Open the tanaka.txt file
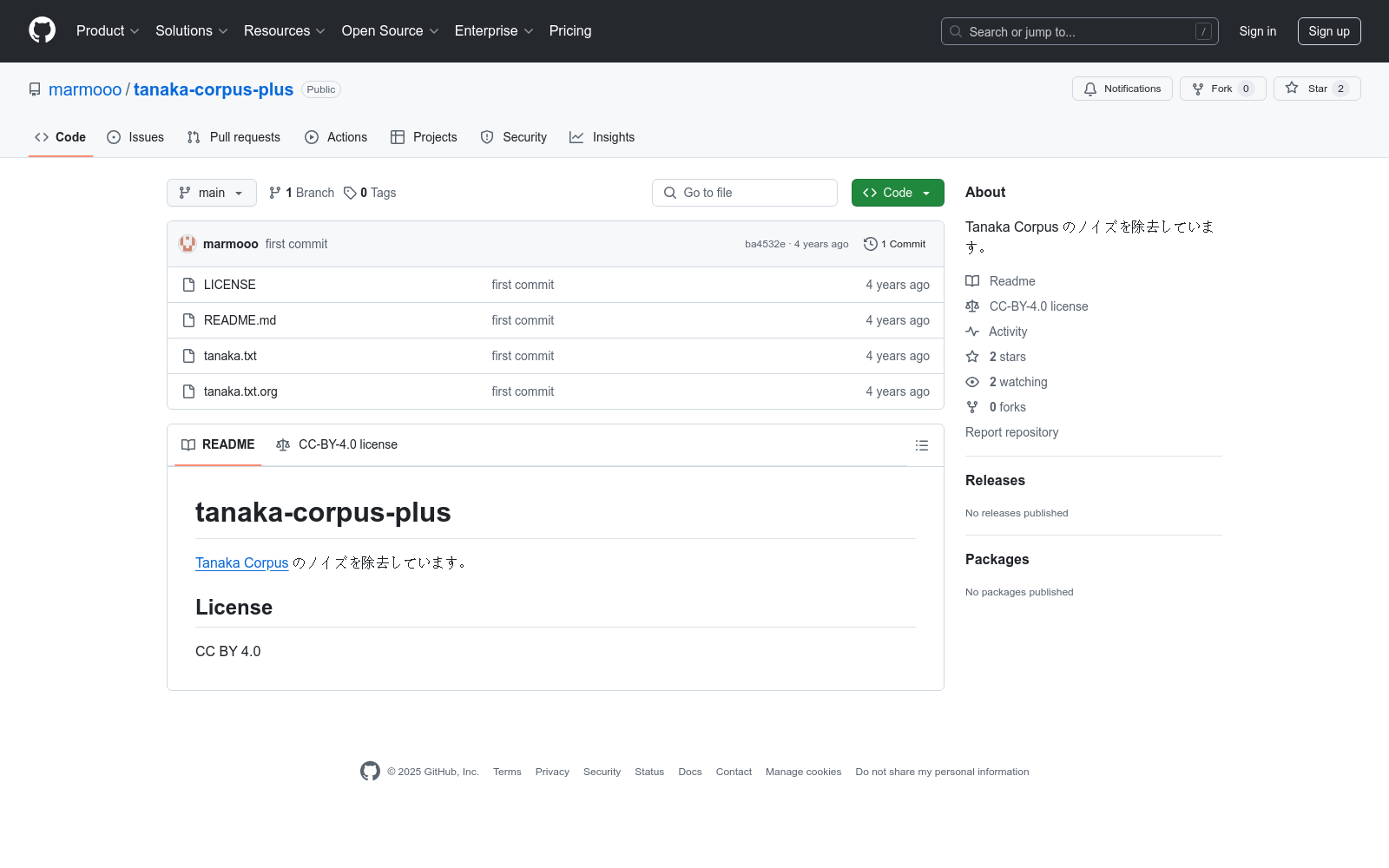1389x868 pixels. [x=230, y=356]
